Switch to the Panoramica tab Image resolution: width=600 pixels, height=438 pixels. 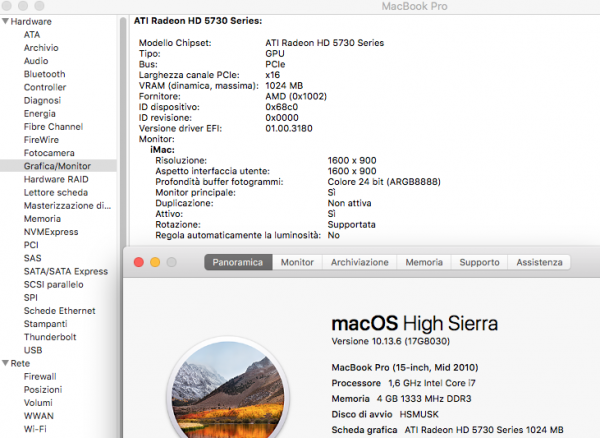coord(238,262)
